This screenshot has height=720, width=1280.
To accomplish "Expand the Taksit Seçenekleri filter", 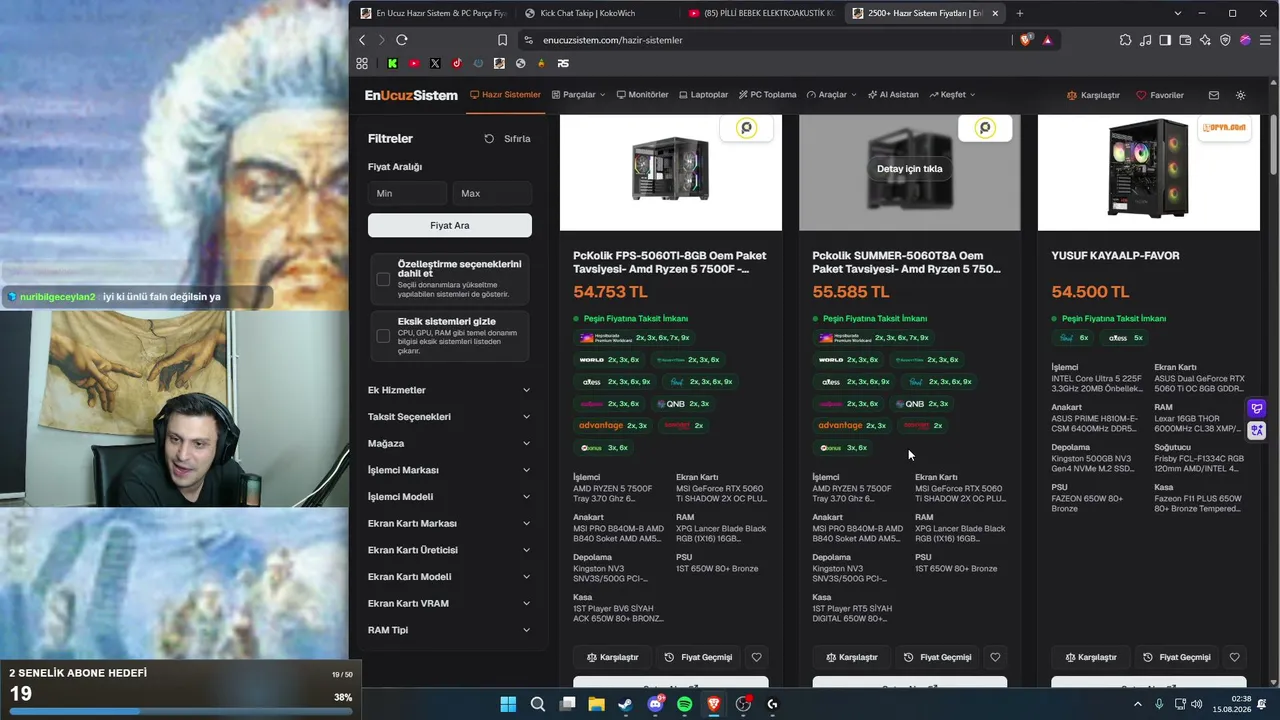I will 449,417.
